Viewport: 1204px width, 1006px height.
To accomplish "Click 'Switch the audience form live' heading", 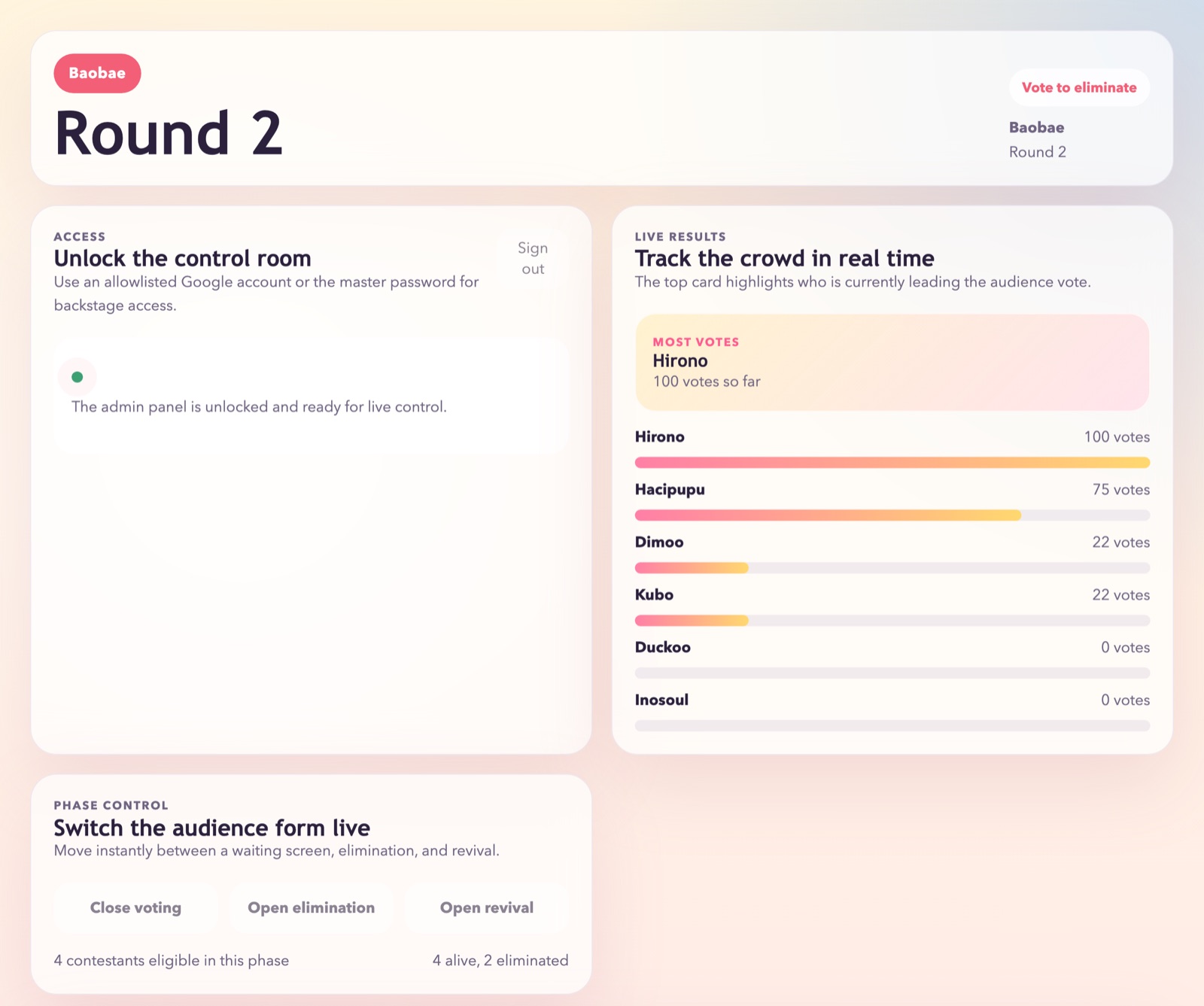I will (x=211, y=828).
